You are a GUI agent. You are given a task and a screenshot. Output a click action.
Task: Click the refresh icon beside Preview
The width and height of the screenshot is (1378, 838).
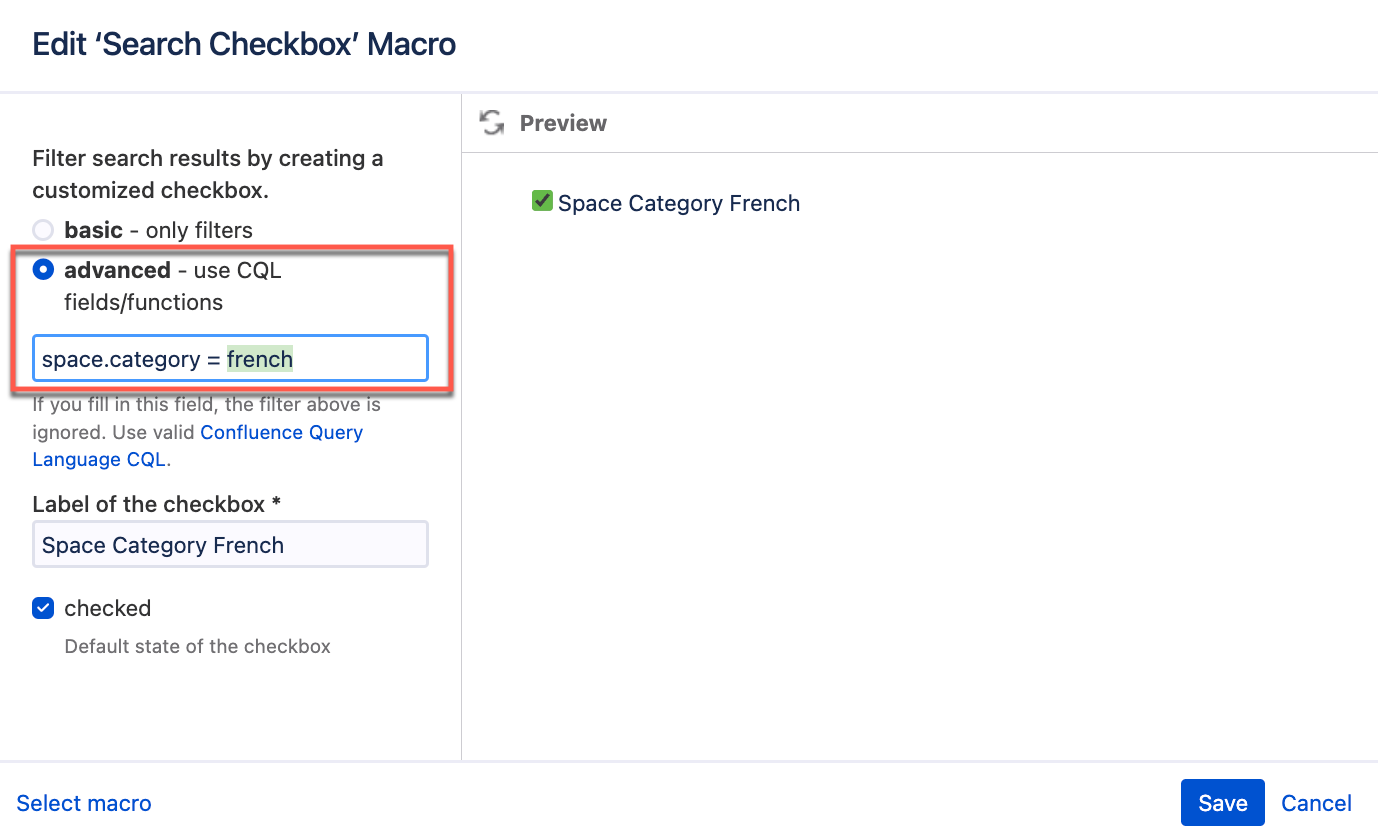491,123
